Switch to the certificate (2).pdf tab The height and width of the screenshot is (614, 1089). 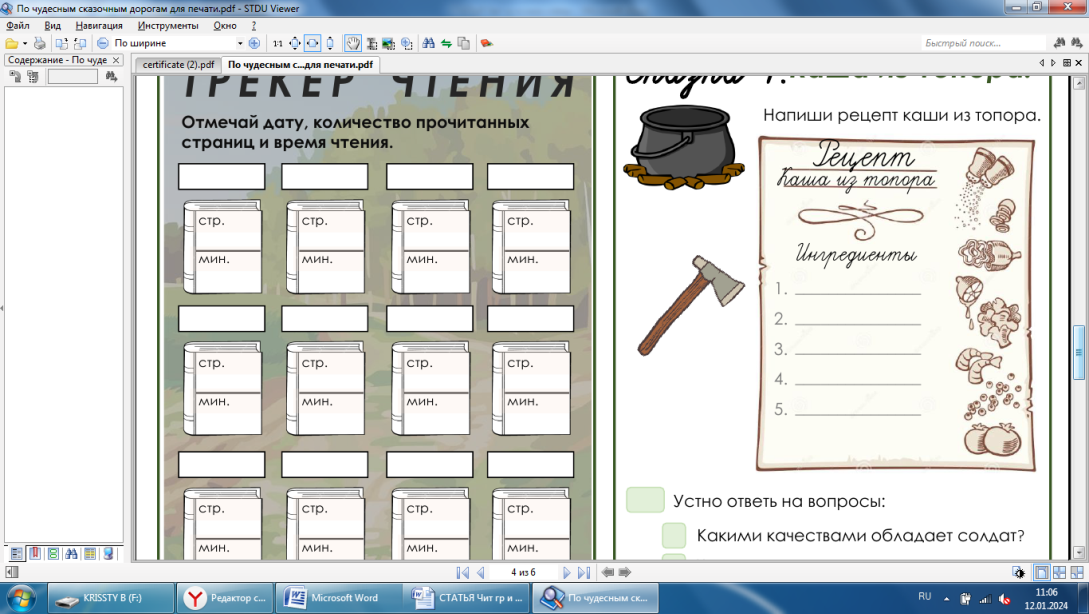[x=178, y=64]
